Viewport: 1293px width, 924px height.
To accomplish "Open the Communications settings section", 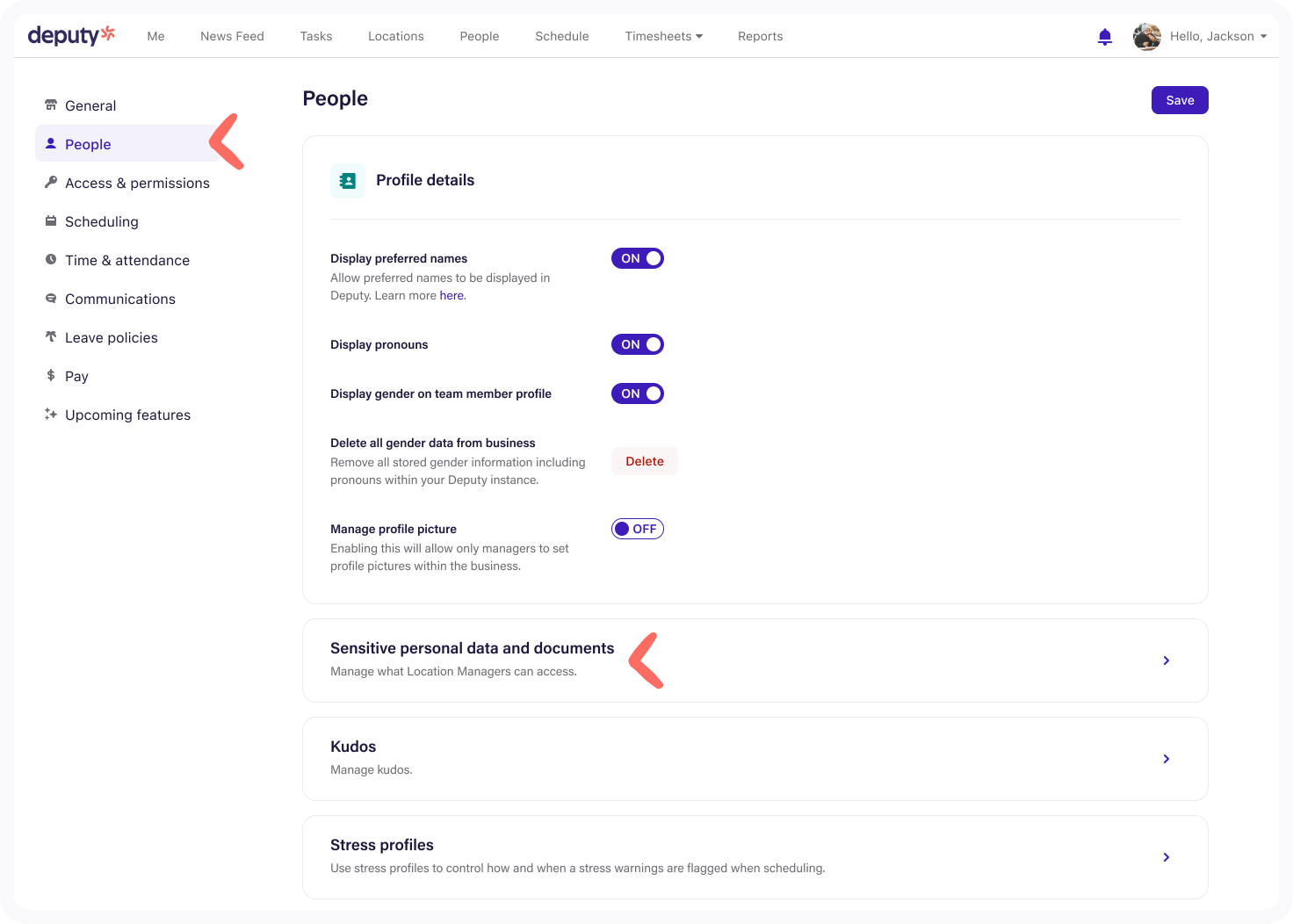I will [119, 299].
